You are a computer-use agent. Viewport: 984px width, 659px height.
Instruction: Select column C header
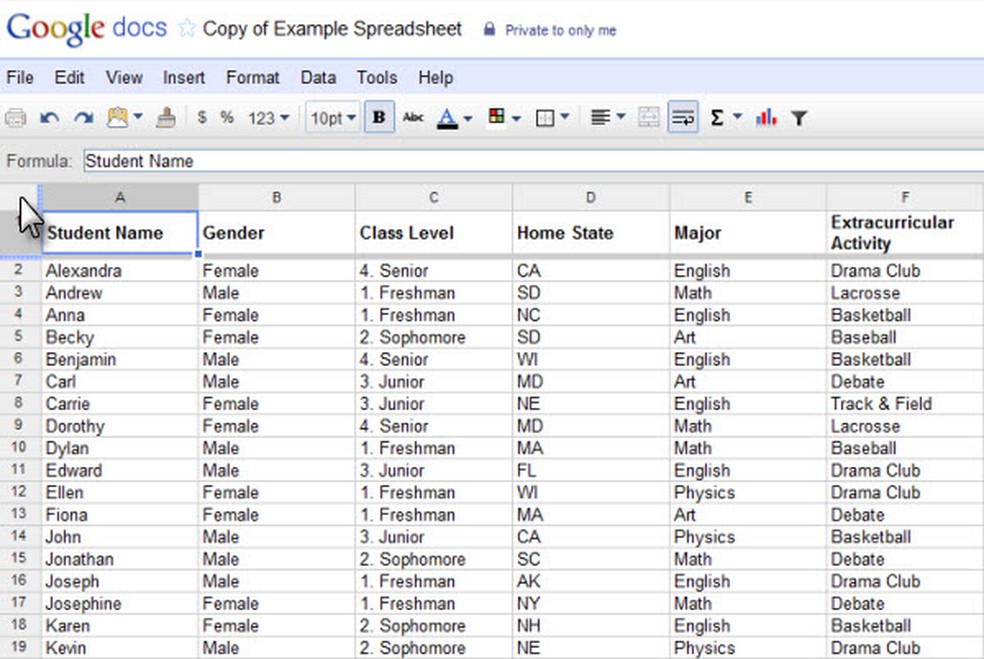point(434,198)
